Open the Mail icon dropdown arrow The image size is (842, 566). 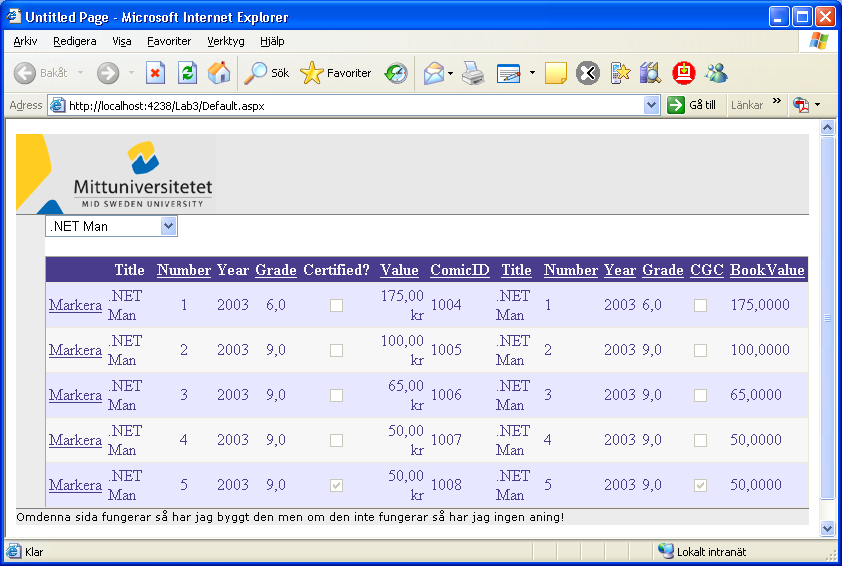click(x=451, y=73)
